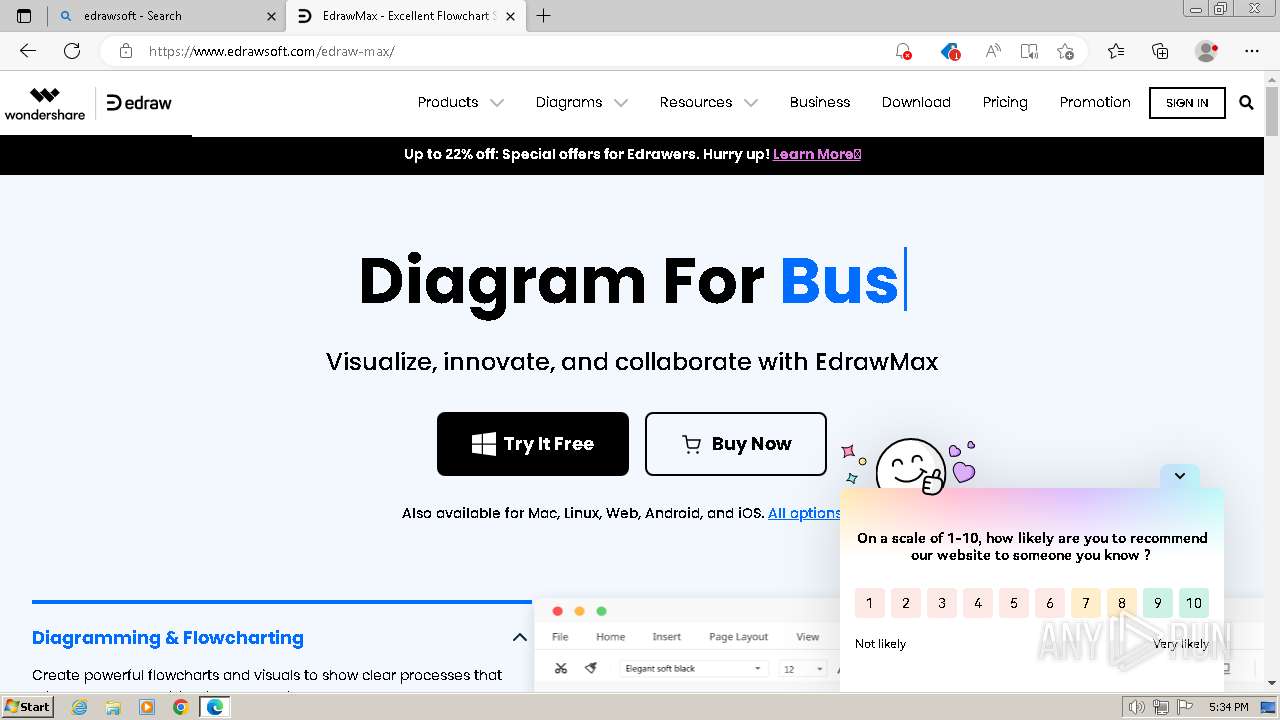Screen dimensions: 1280x720
Task: View site information lock icon
Action: pos(126,51)
